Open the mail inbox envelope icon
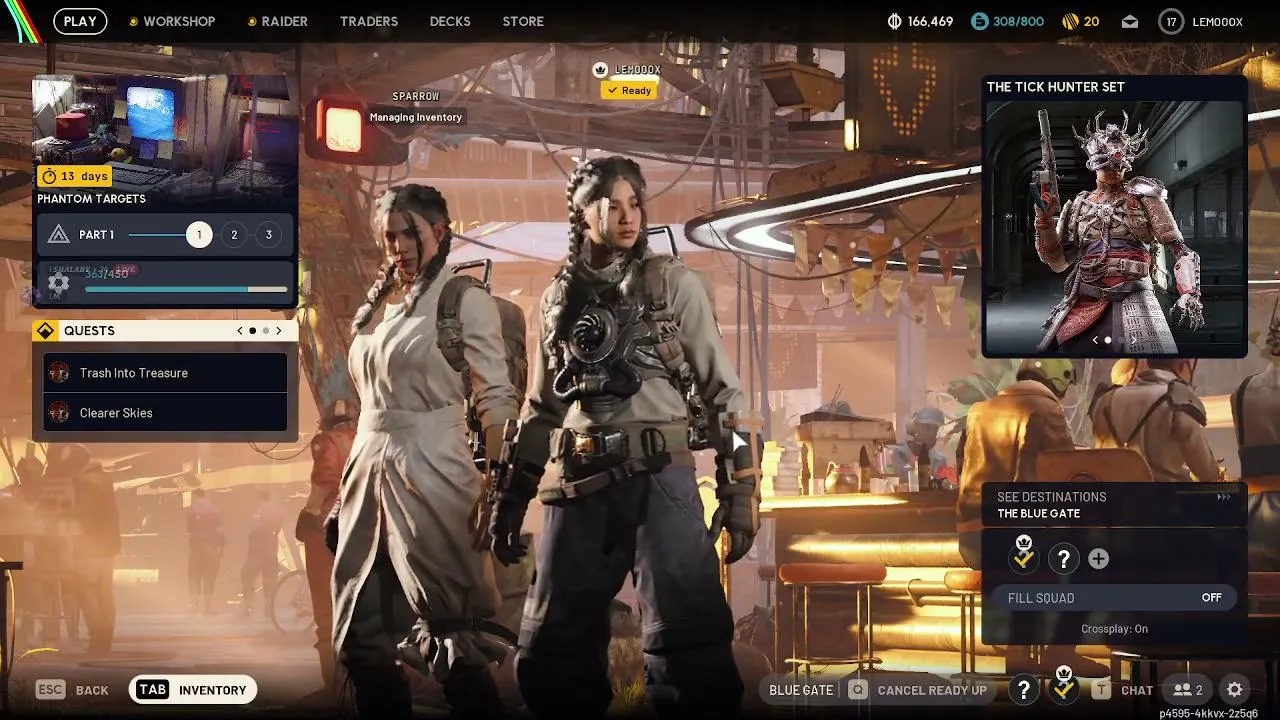This screenshot has height=720, width=1280. [x=1130, y=21]
